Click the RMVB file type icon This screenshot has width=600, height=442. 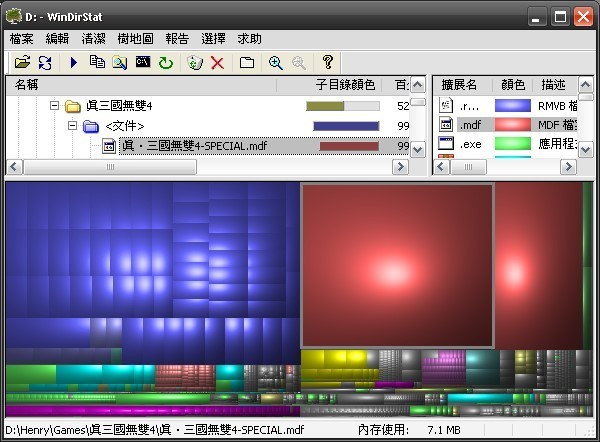coord(446,105)
